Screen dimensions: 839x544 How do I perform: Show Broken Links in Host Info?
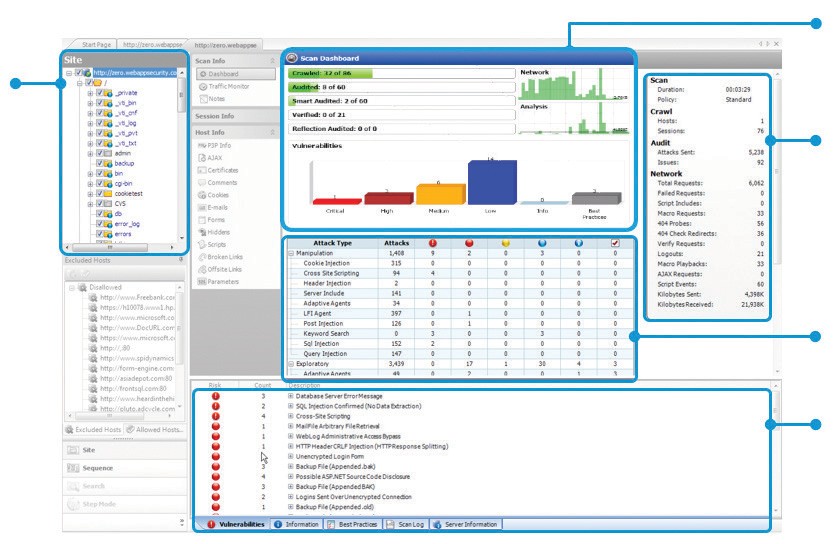click(x=225, y=256)
